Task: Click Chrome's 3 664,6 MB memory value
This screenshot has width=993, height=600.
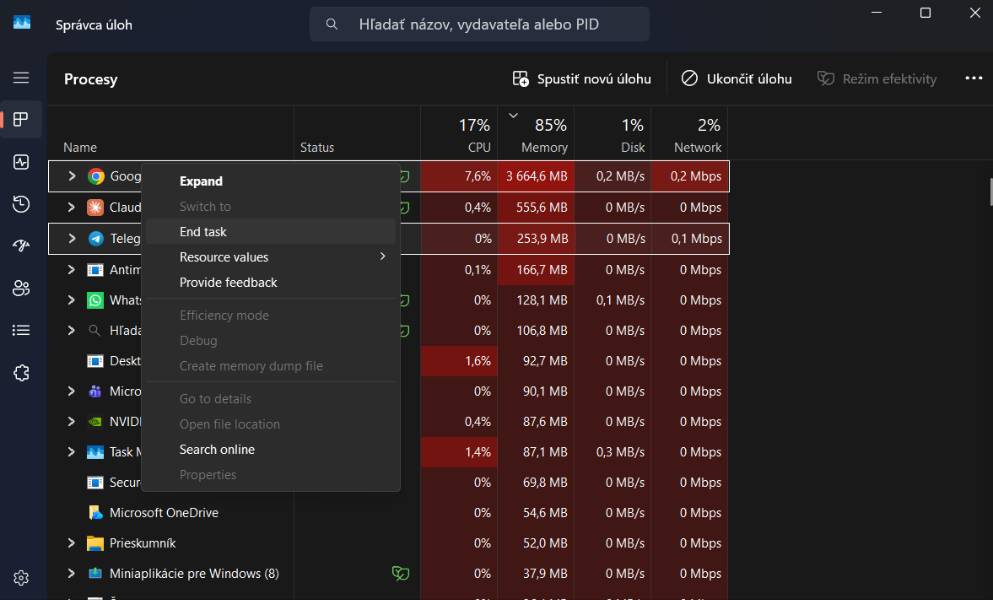Action: (536, 176)
